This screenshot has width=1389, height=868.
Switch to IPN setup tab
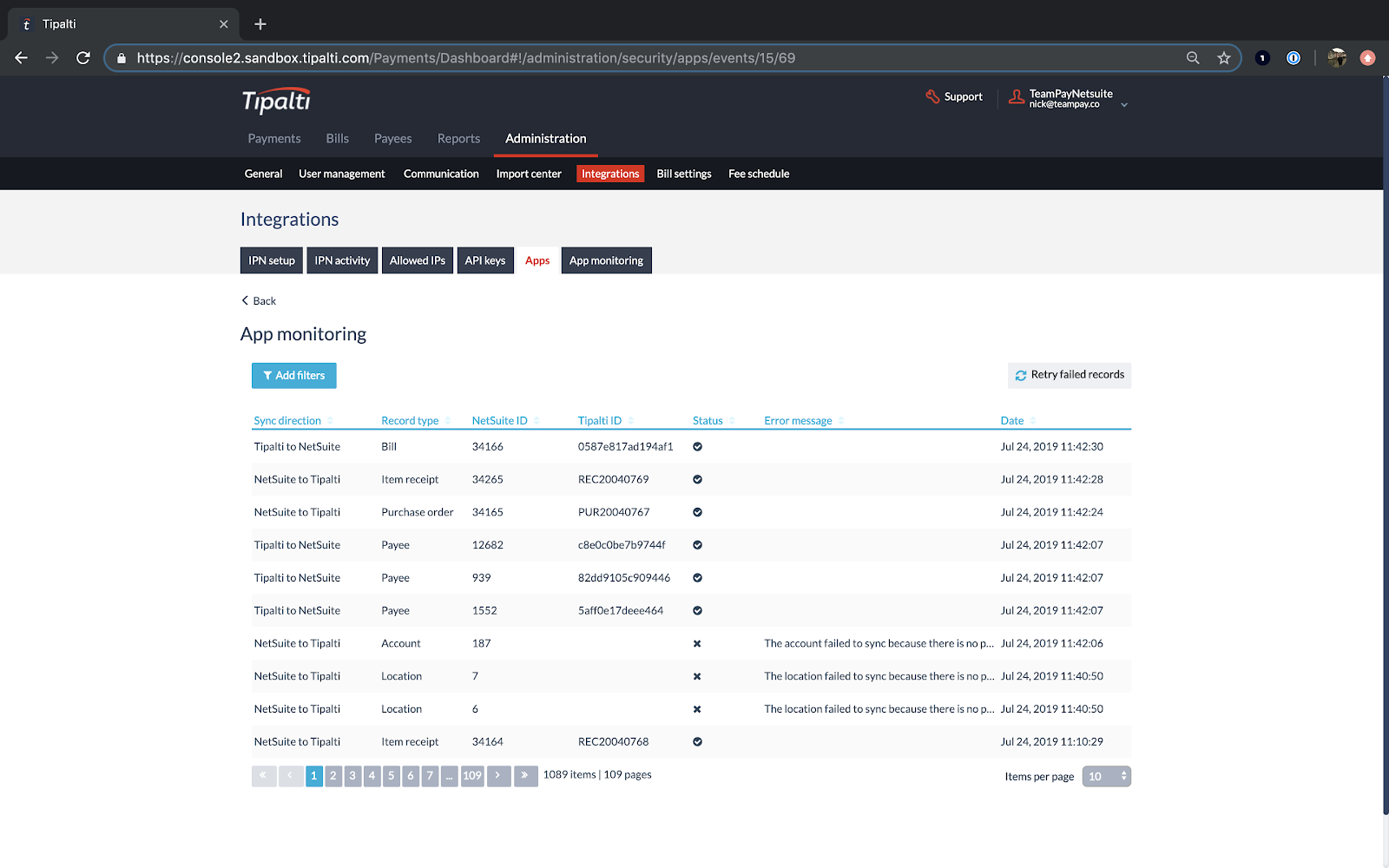coord(272,260)
